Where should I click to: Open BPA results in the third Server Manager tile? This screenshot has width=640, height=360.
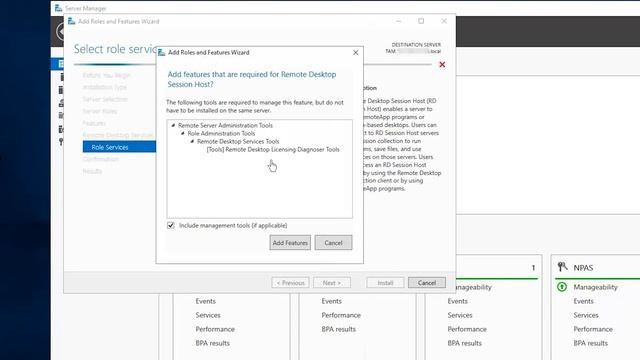[464, 343]
